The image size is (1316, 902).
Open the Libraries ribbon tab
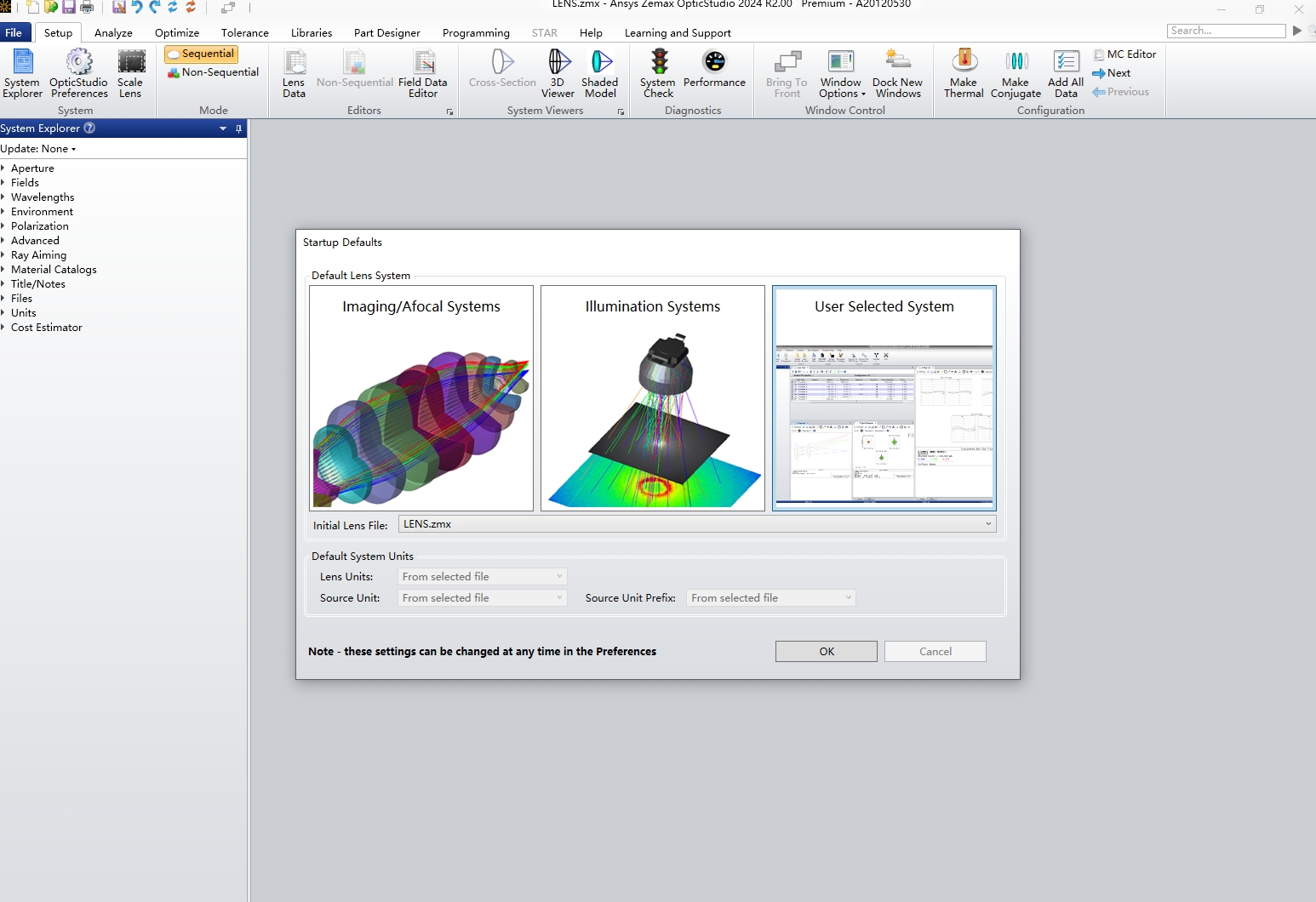(x=311, y=32)
